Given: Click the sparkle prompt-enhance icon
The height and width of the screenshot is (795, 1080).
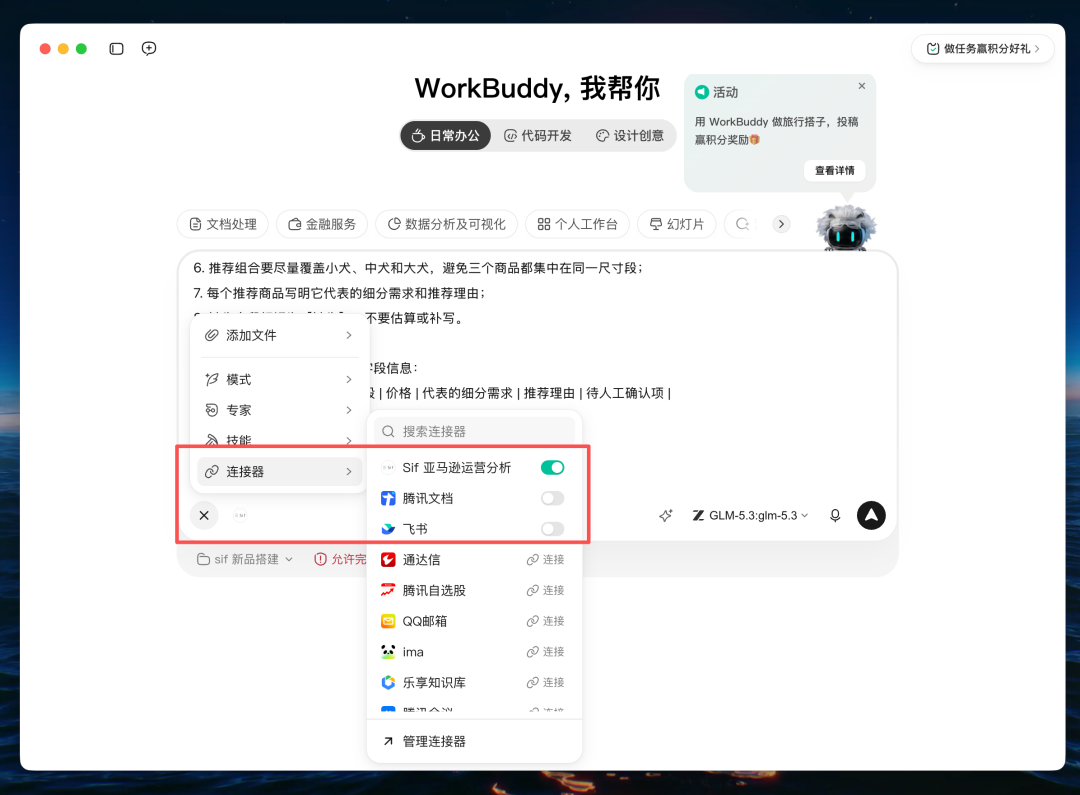Looking at the screenshot, I should [x=665, y=515].
